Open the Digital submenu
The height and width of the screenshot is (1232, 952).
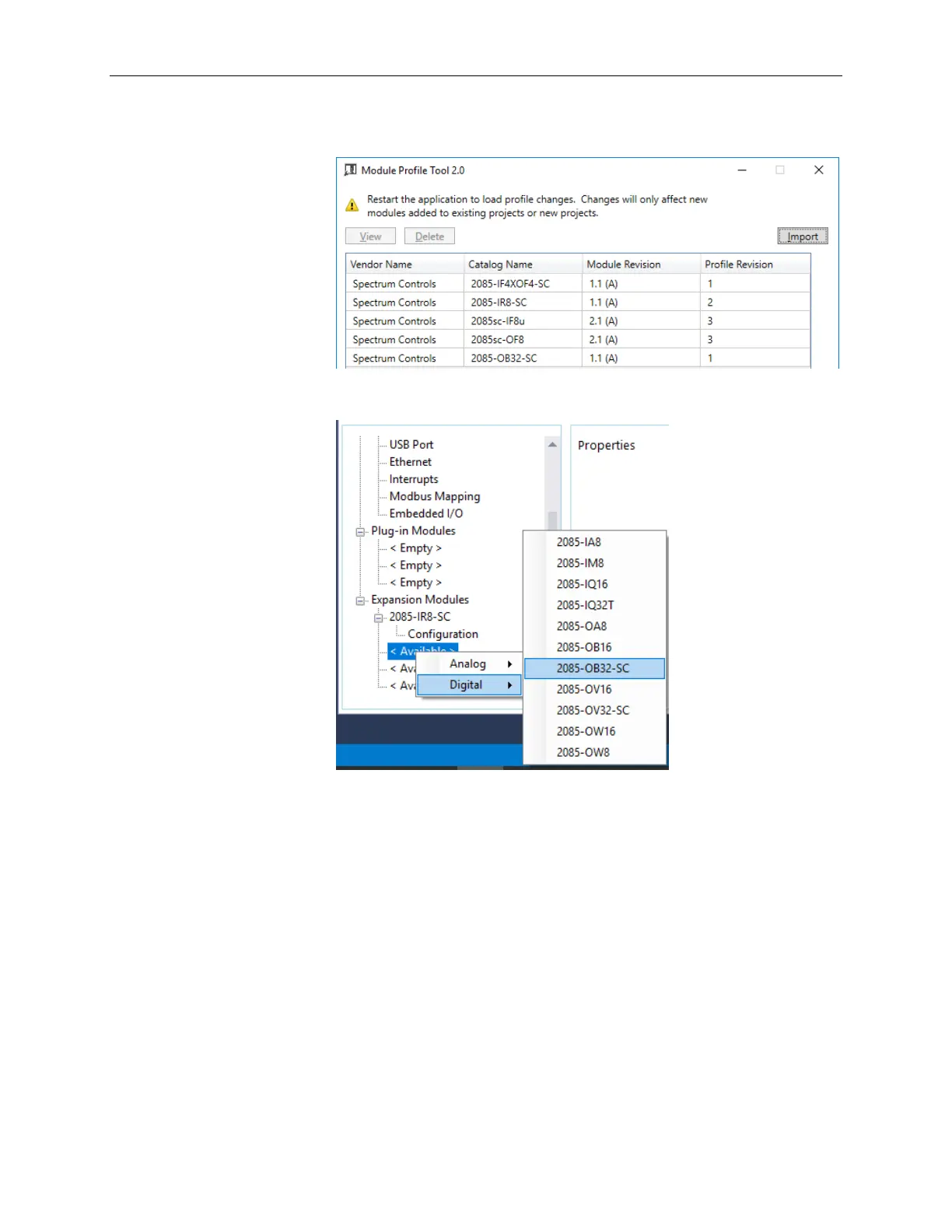click(469, 685)
